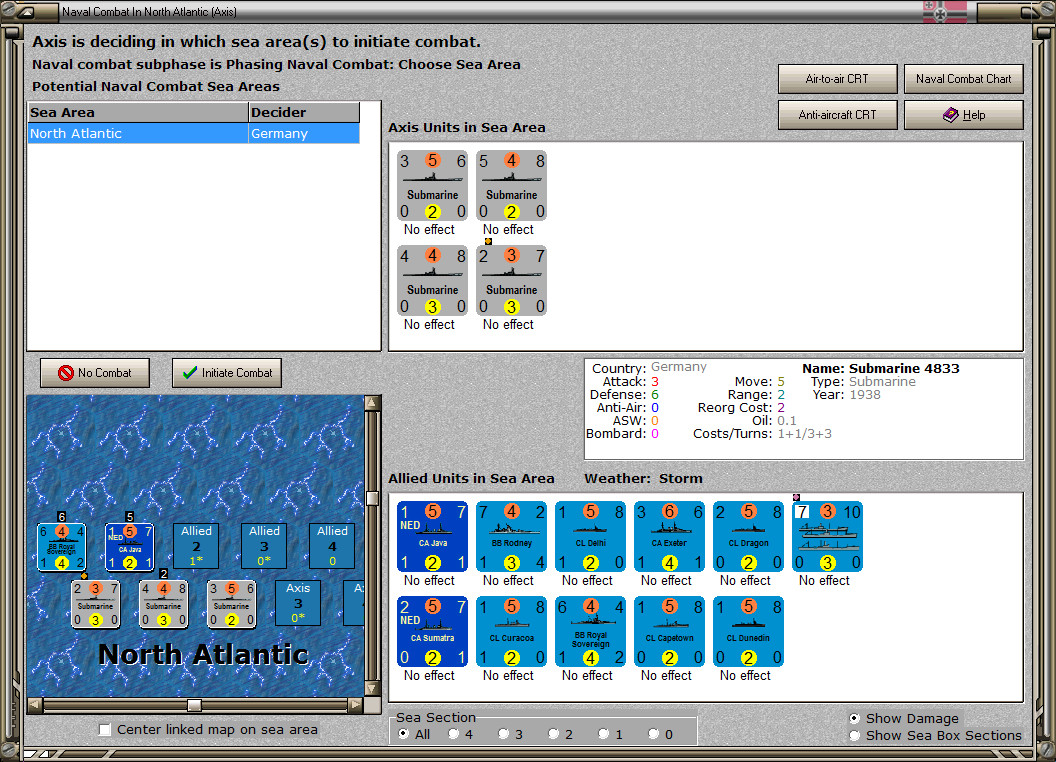The width and height of the screenshot is (1056, 762).
Task: Select the BB Rodney unit
Action: click(x=511, y=537)
